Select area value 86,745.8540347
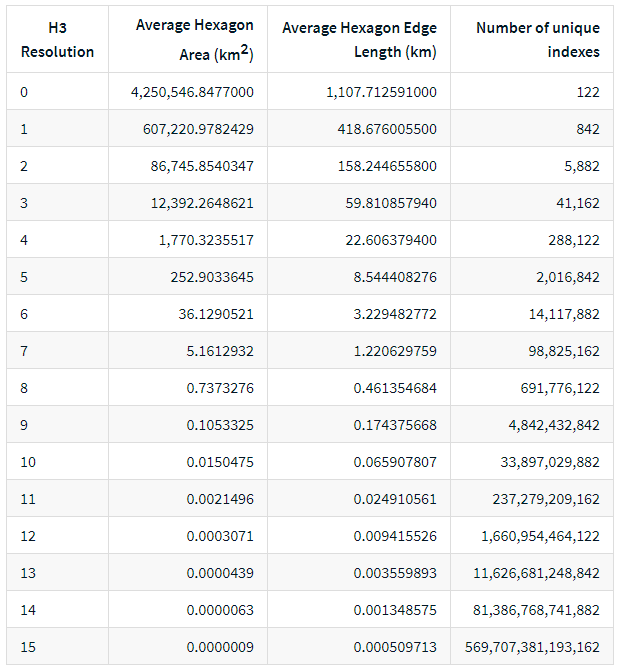619x668 pixels. [202, 166]
